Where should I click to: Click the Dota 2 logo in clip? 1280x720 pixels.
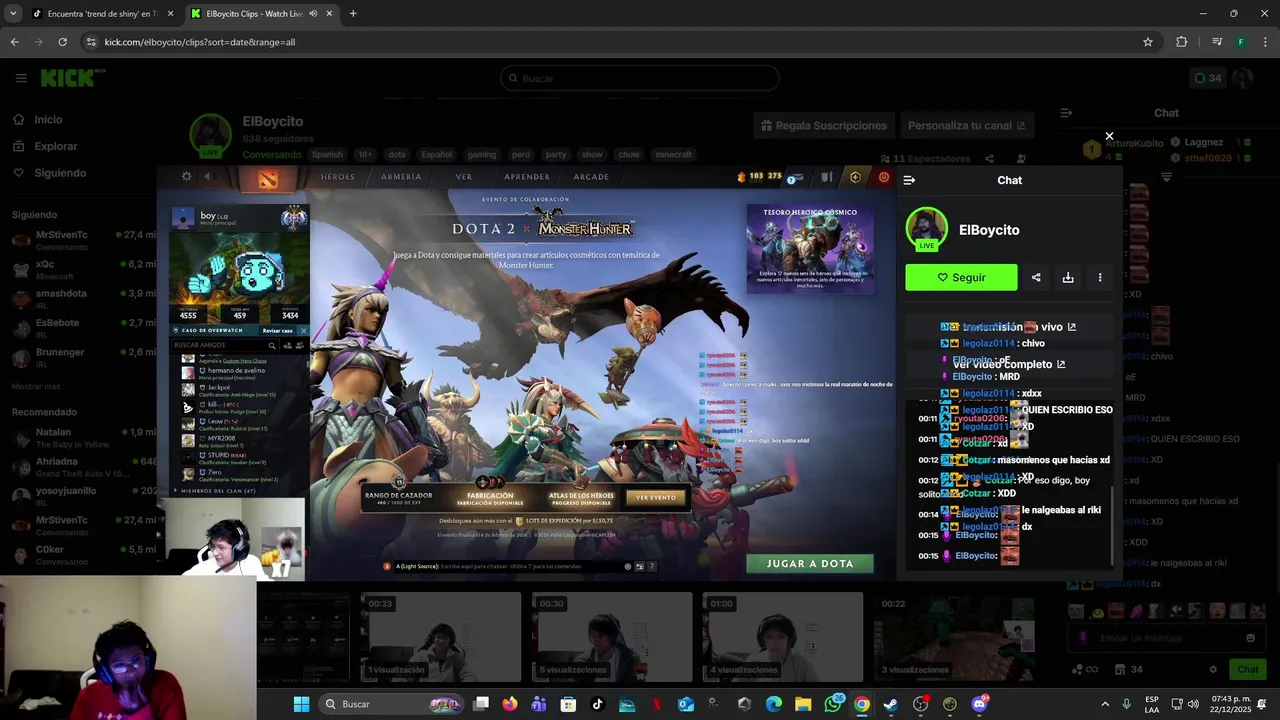coord(269,178)
